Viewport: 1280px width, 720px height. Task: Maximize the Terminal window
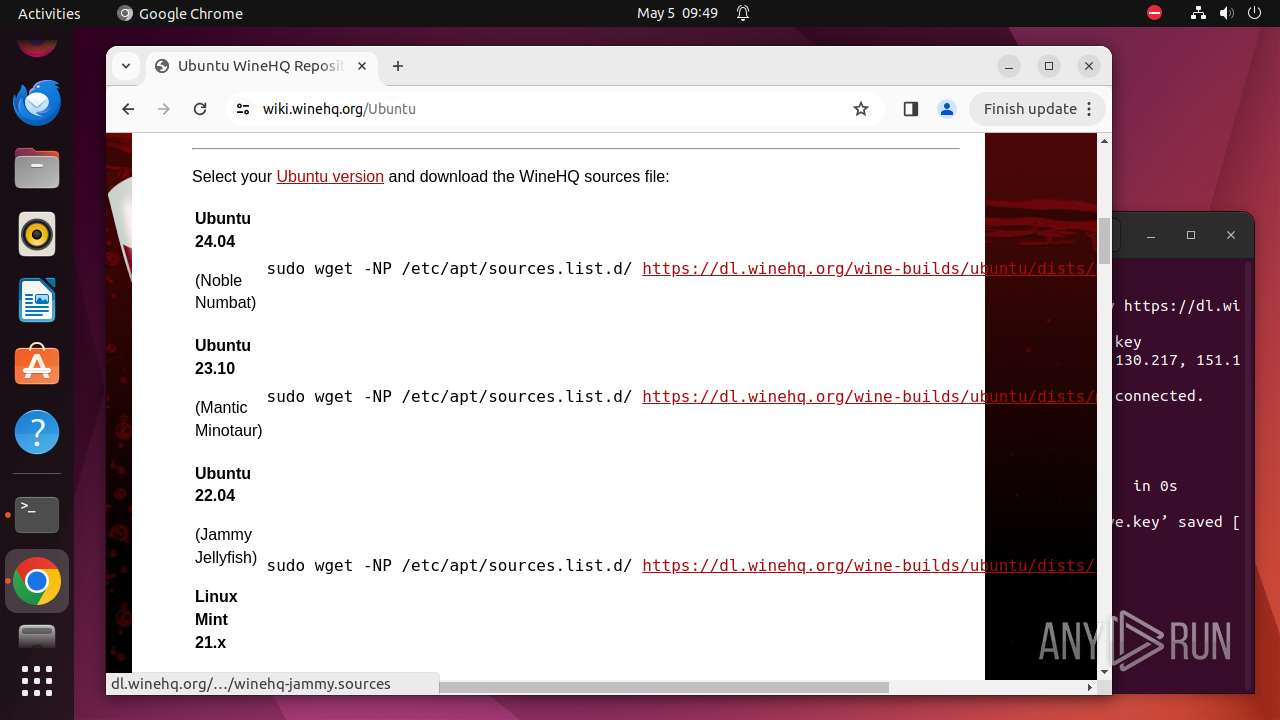(x=1190, y=235)
